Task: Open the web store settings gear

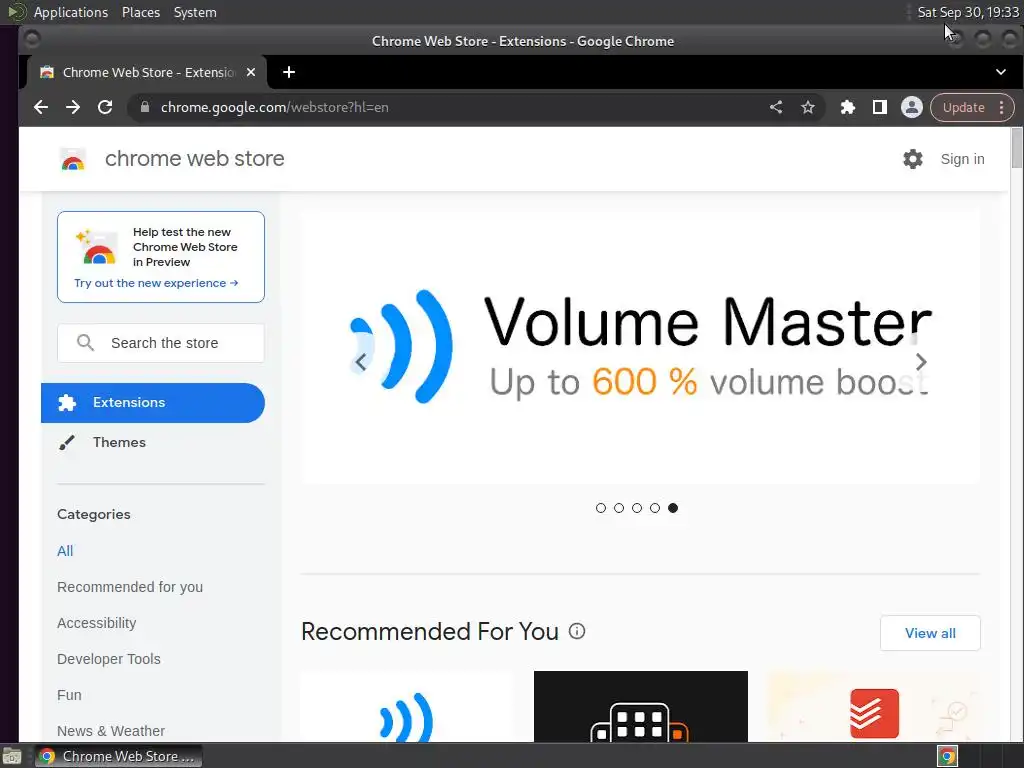Action: tap(912, 159)
